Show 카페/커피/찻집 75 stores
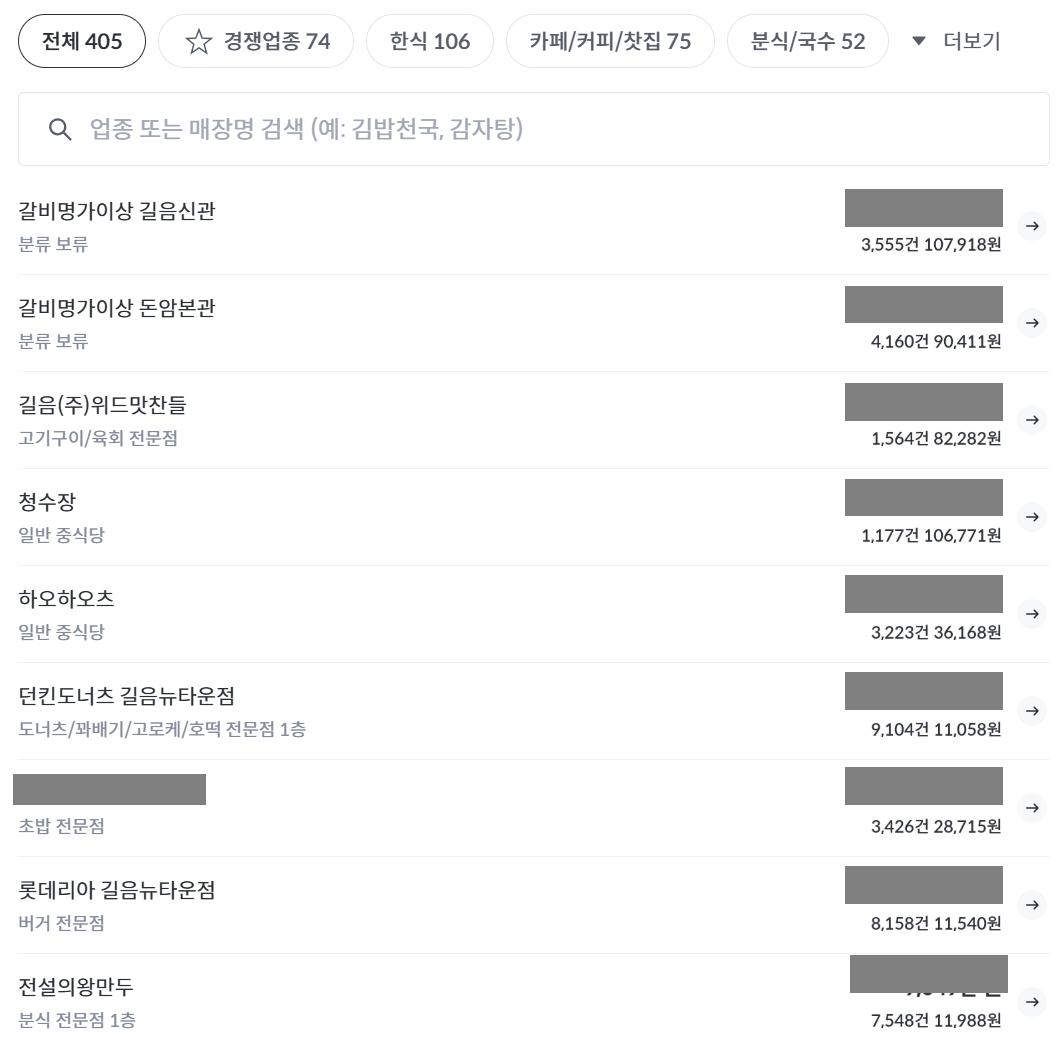The width and height of the screenshot is (1060, 1044). 610,42
